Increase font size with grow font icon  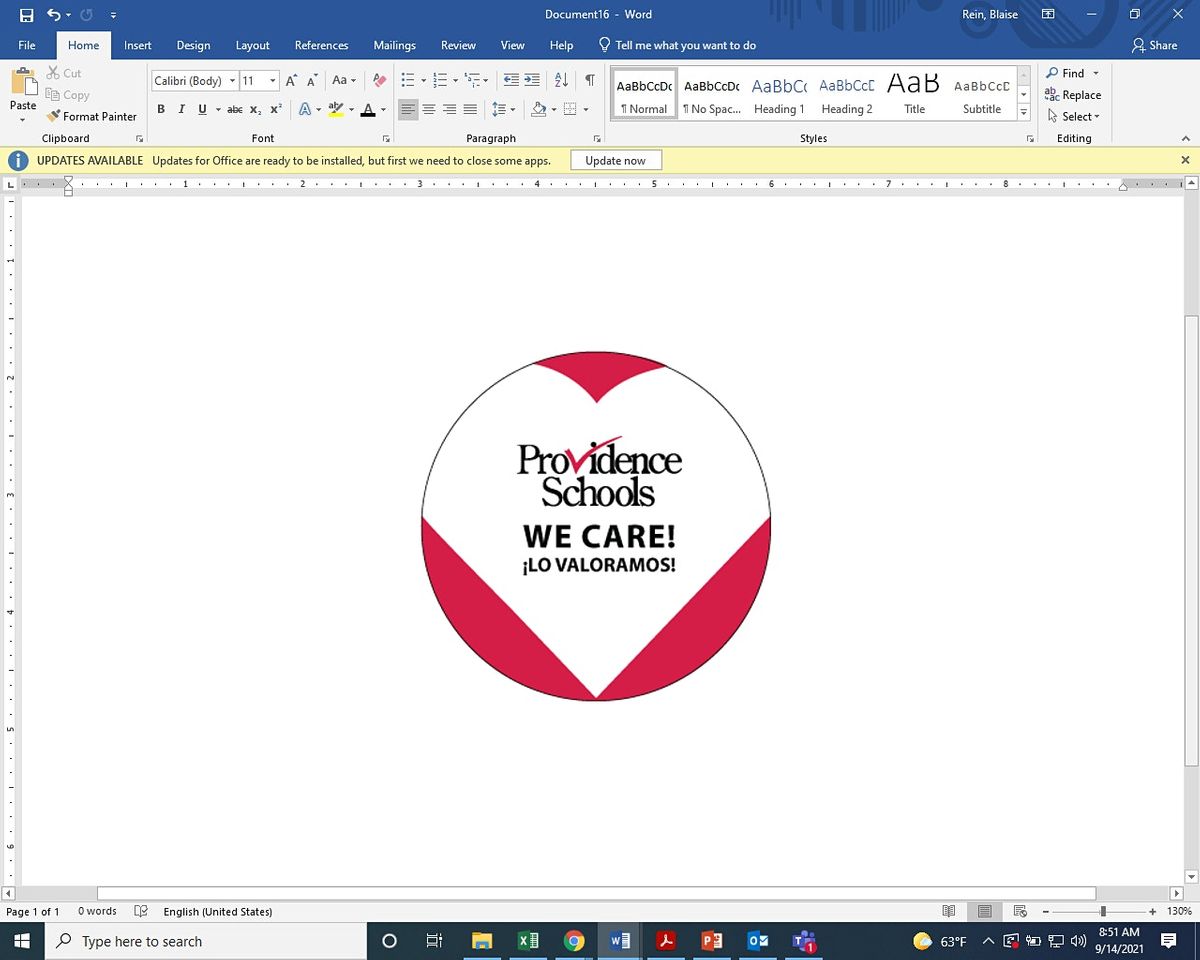(292, 80)
